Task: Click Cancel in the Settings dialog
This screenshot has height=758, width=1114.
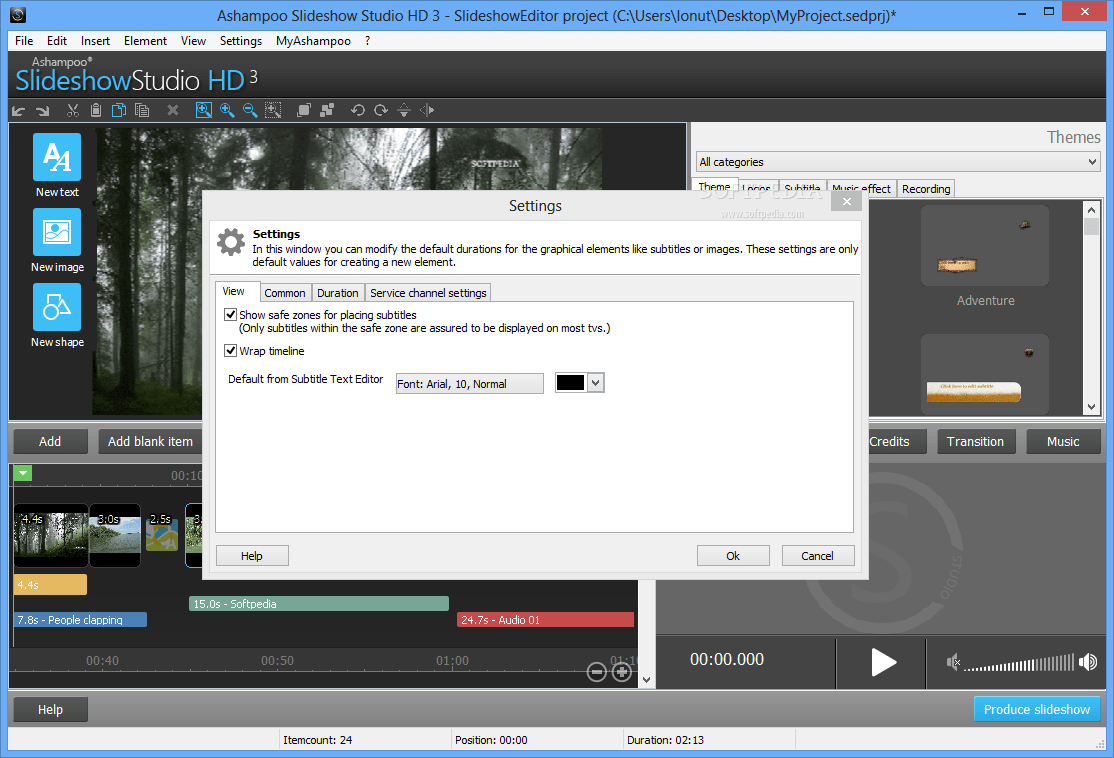Action: [x=818, y=556]
